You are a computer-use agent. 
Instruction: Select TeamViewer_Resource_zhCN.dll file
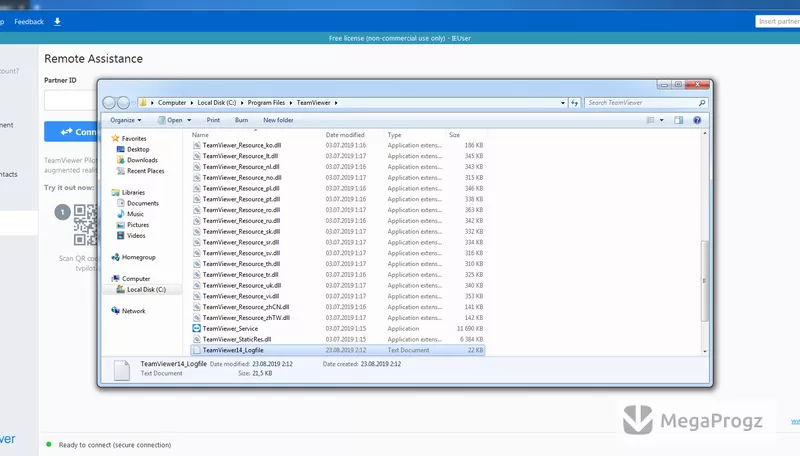pos(245,307)
